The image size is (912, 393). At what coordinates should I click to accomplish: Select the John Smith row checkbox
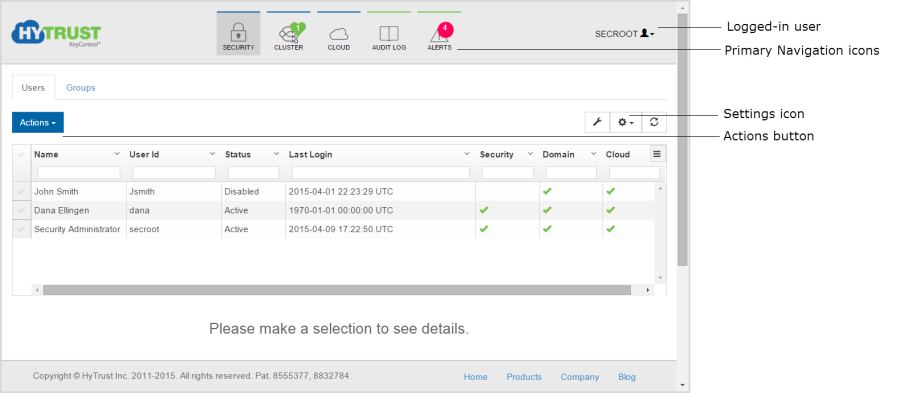pos(22,191)
